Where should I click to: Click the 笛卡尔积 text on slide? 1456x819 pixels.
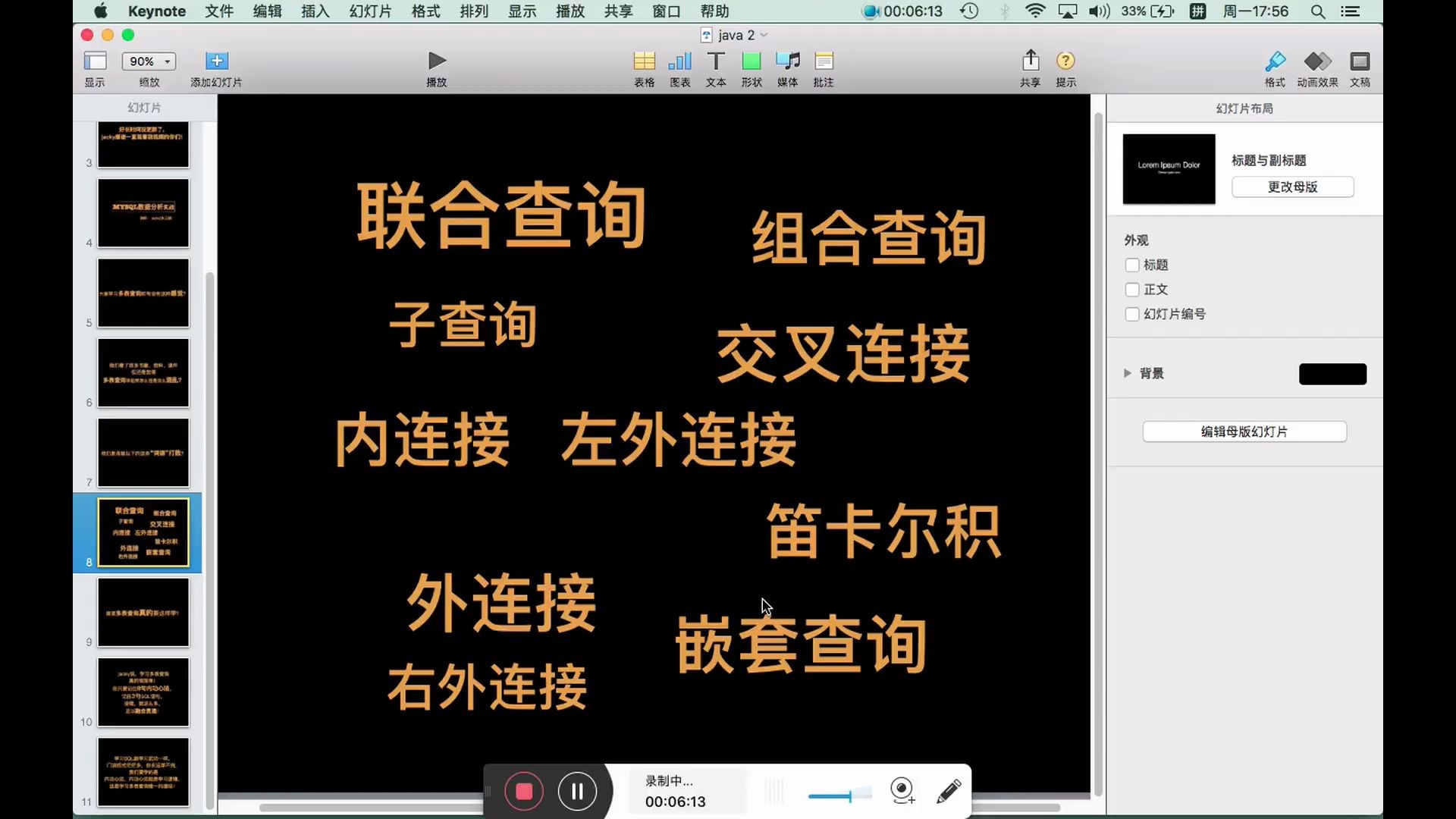point(884,532)
